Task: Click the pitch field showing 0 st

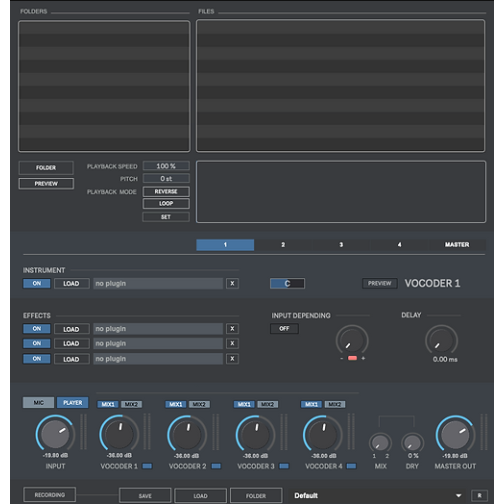Action: [166, 179]
